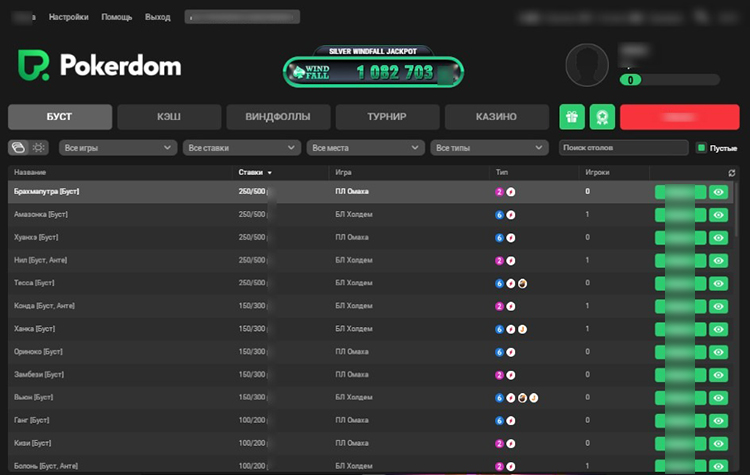This screenshot has width=750, height=475.
Task: Switch to light theme sun icon
Action: [x=39, y=148]
